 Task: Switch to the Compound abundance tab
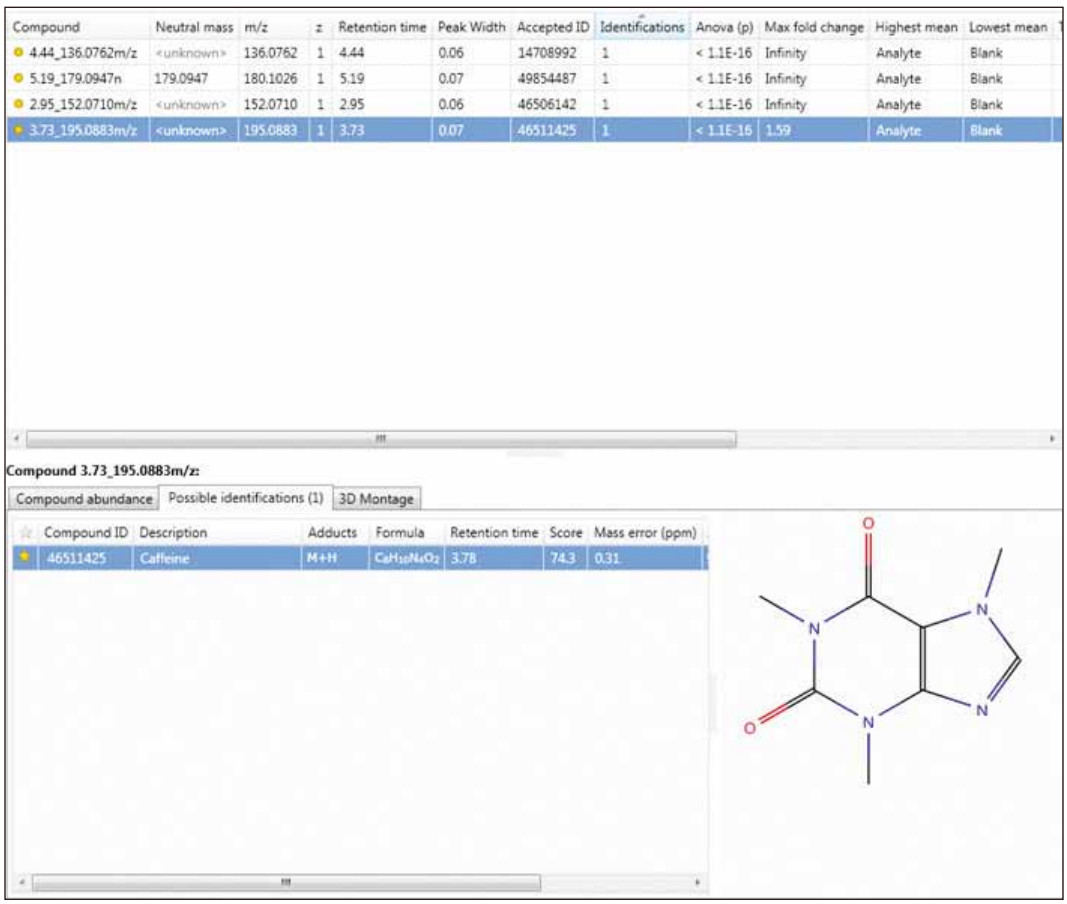[x=85, y=498]
